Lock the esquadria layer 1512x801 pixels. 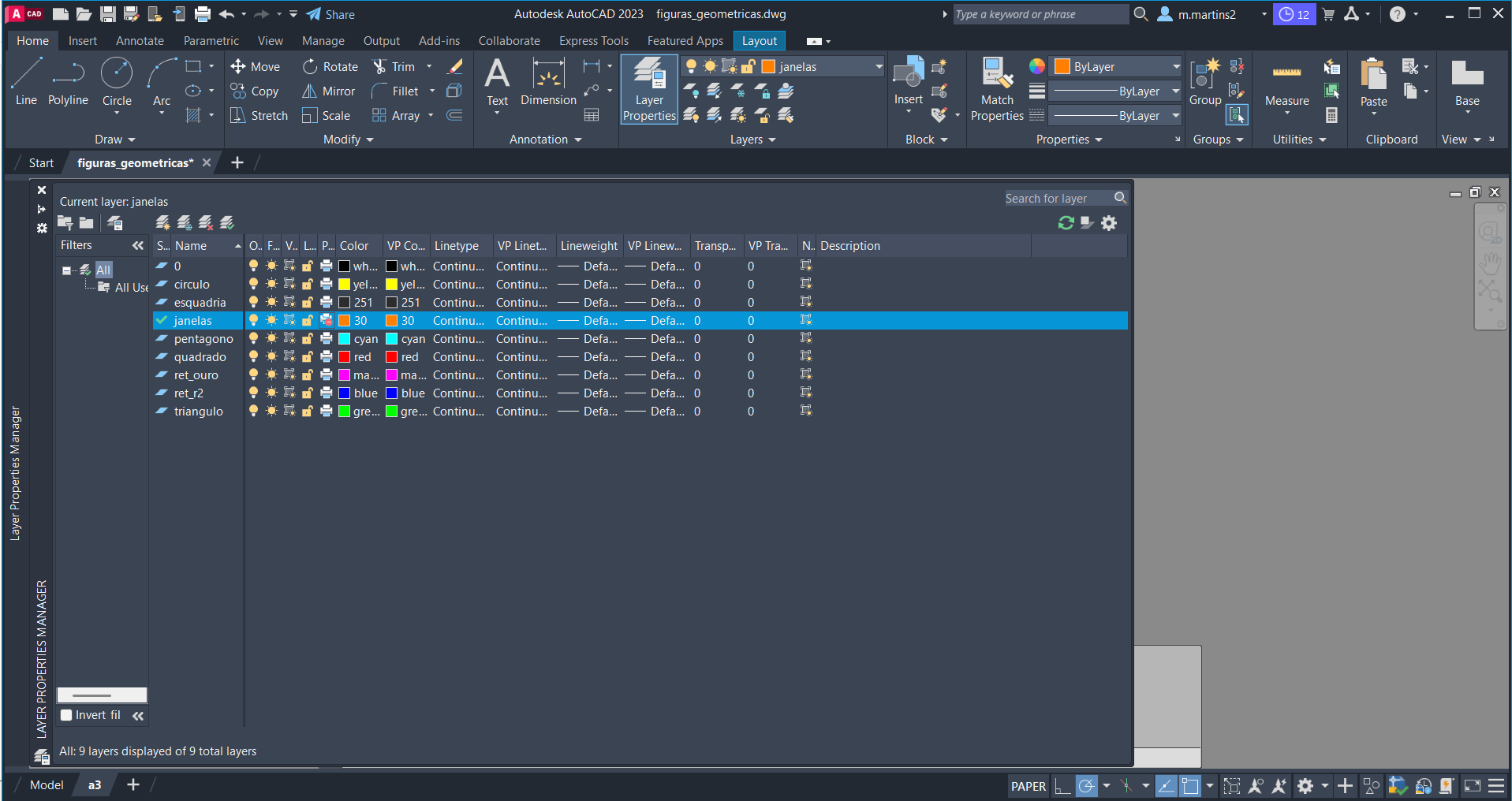(x=308, y=302)
